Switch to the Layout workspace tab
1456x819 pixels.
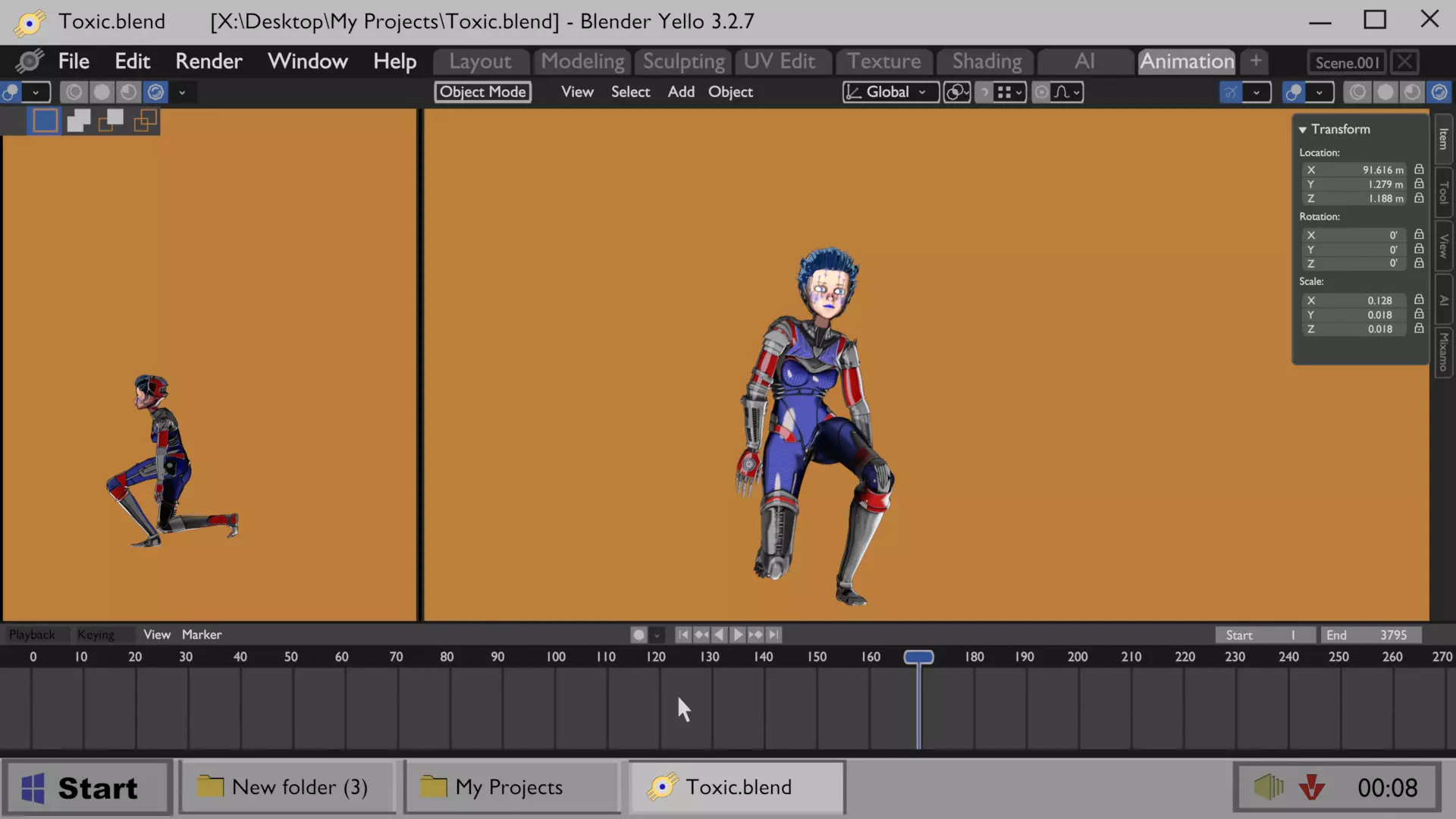click(x=480, y=61)
